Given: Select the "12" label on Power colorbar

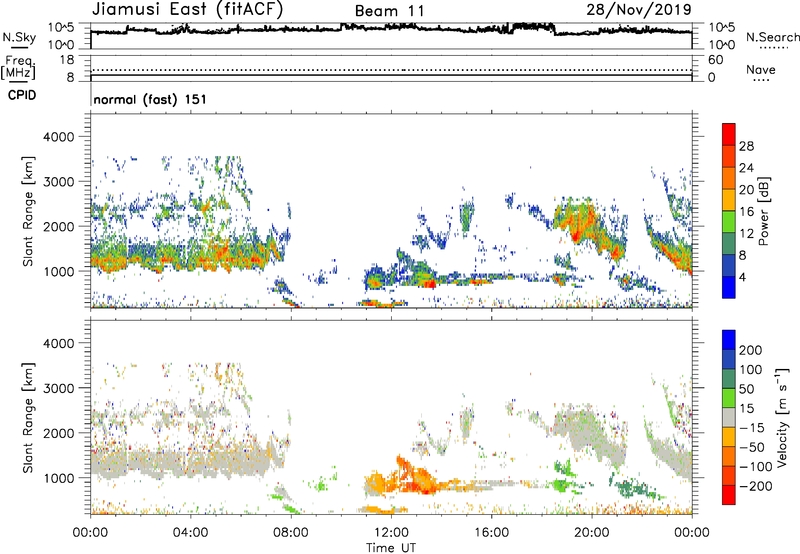Looking at the screenshot, I should click(x=746, y=234).
